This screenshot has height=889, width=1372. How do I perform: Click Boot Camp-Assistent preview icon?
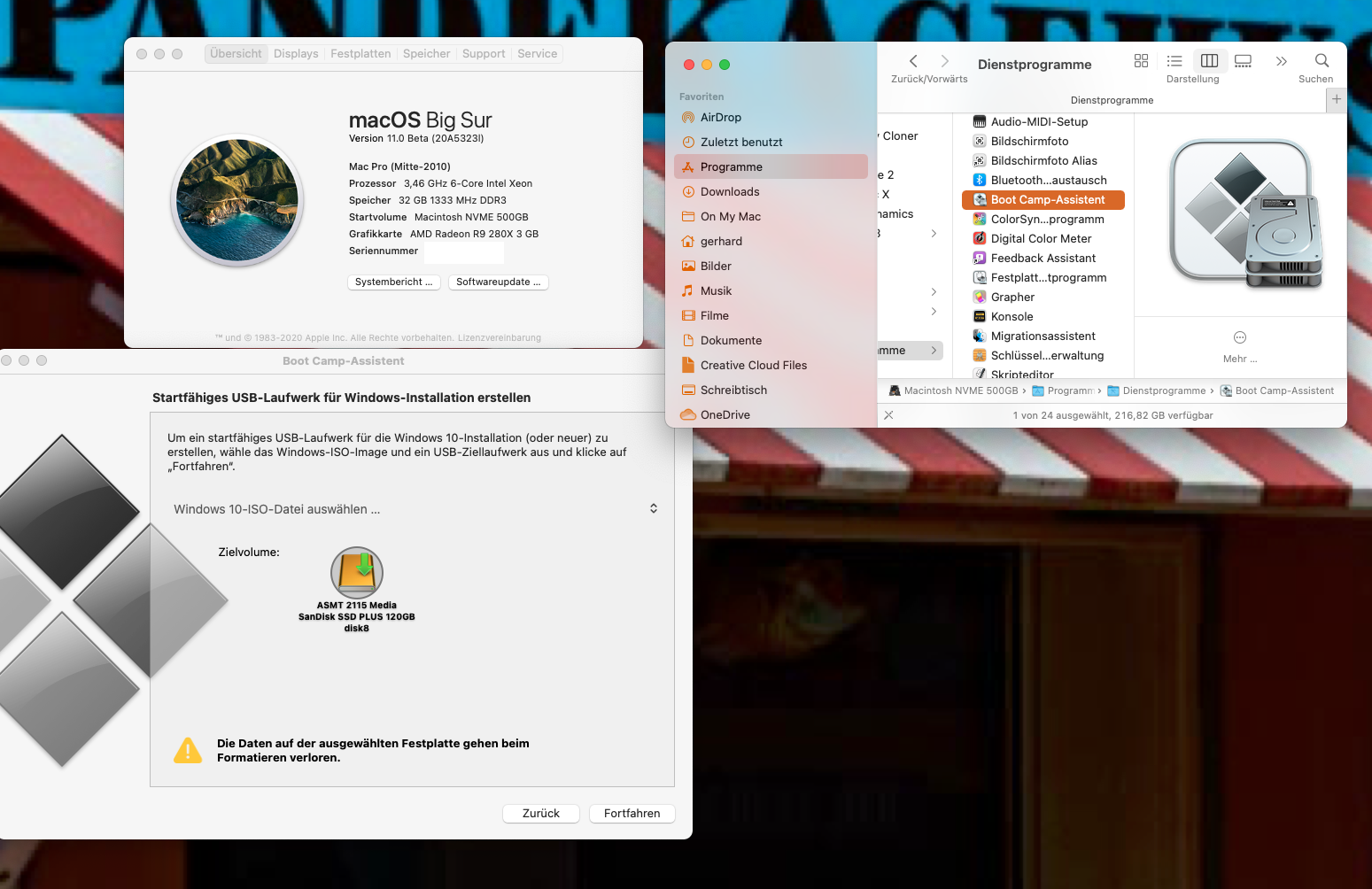1245,213
